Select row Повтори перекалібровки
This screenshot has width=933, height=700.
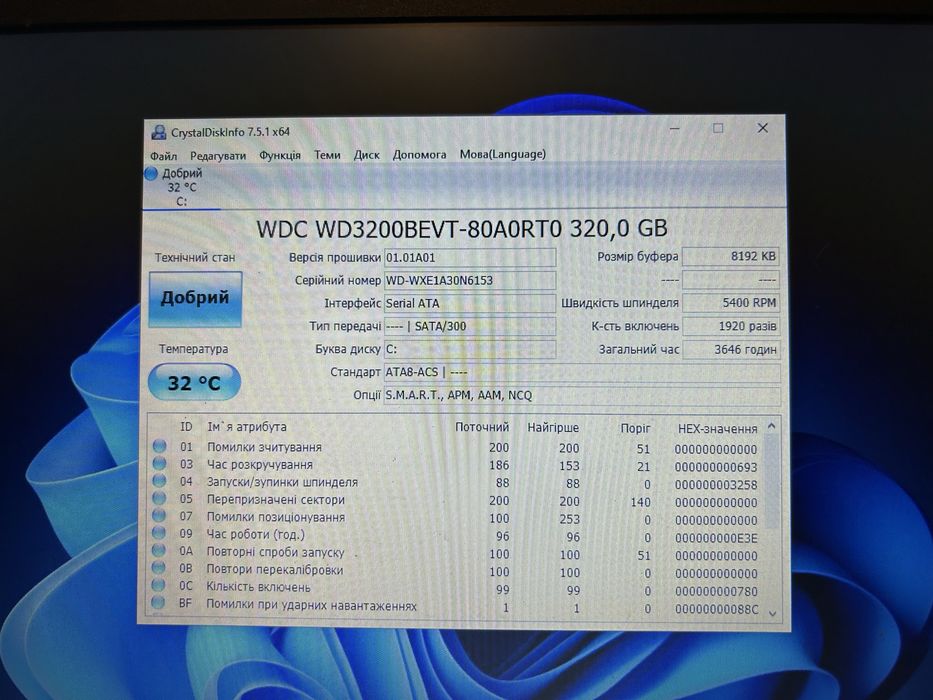457,571
